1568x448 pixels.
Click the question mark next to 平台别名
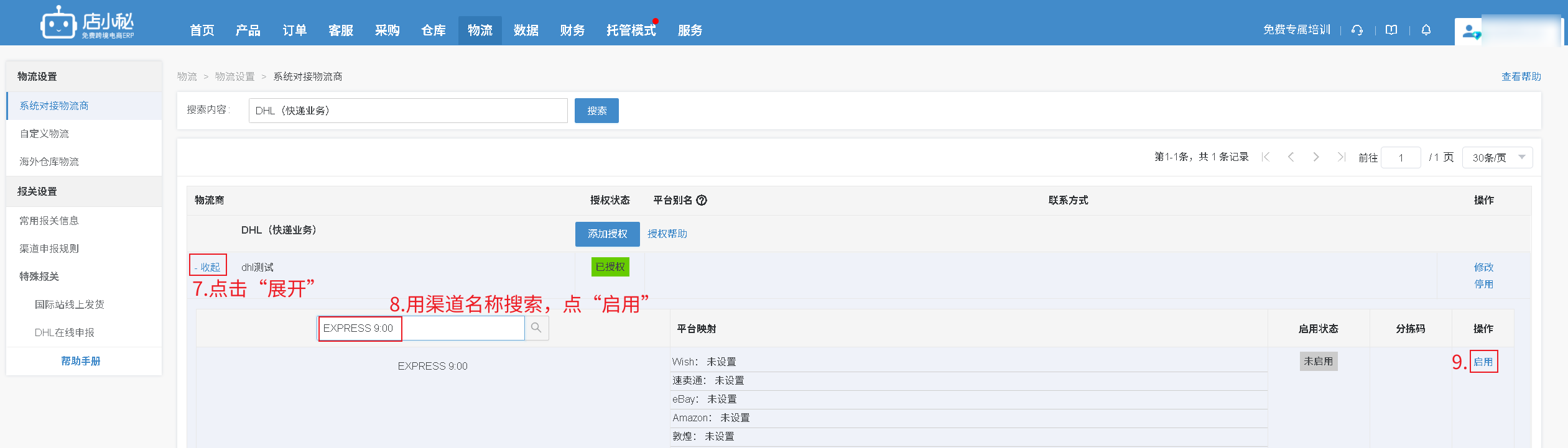click(x=702, y=200)
